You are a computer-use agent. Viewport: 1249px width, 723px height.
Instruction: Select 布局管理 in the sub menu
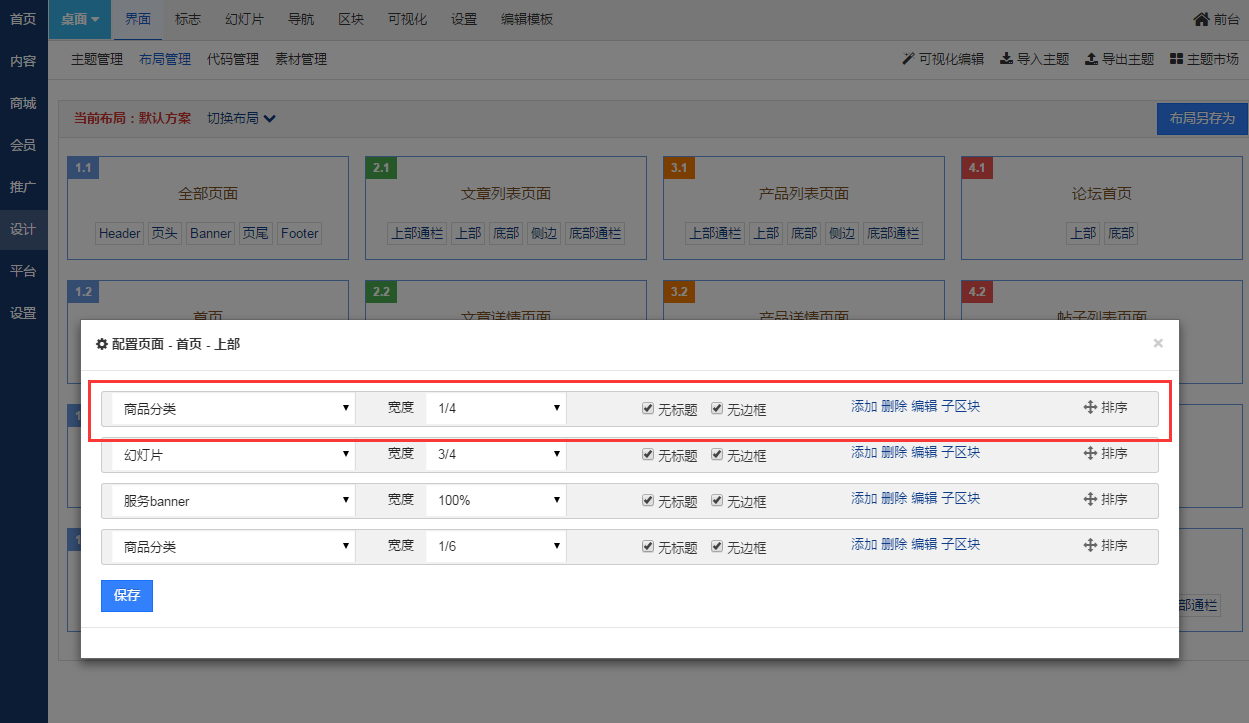[165, 59]
